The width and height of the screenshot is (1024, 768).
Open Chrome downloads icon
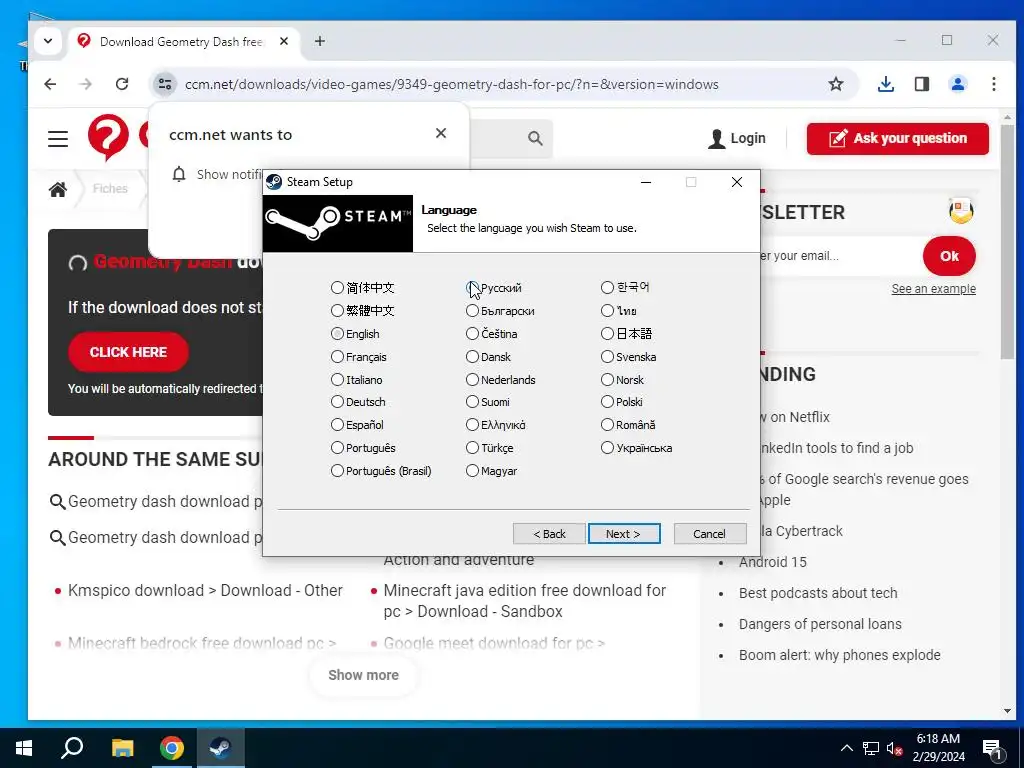pos(886,84)
